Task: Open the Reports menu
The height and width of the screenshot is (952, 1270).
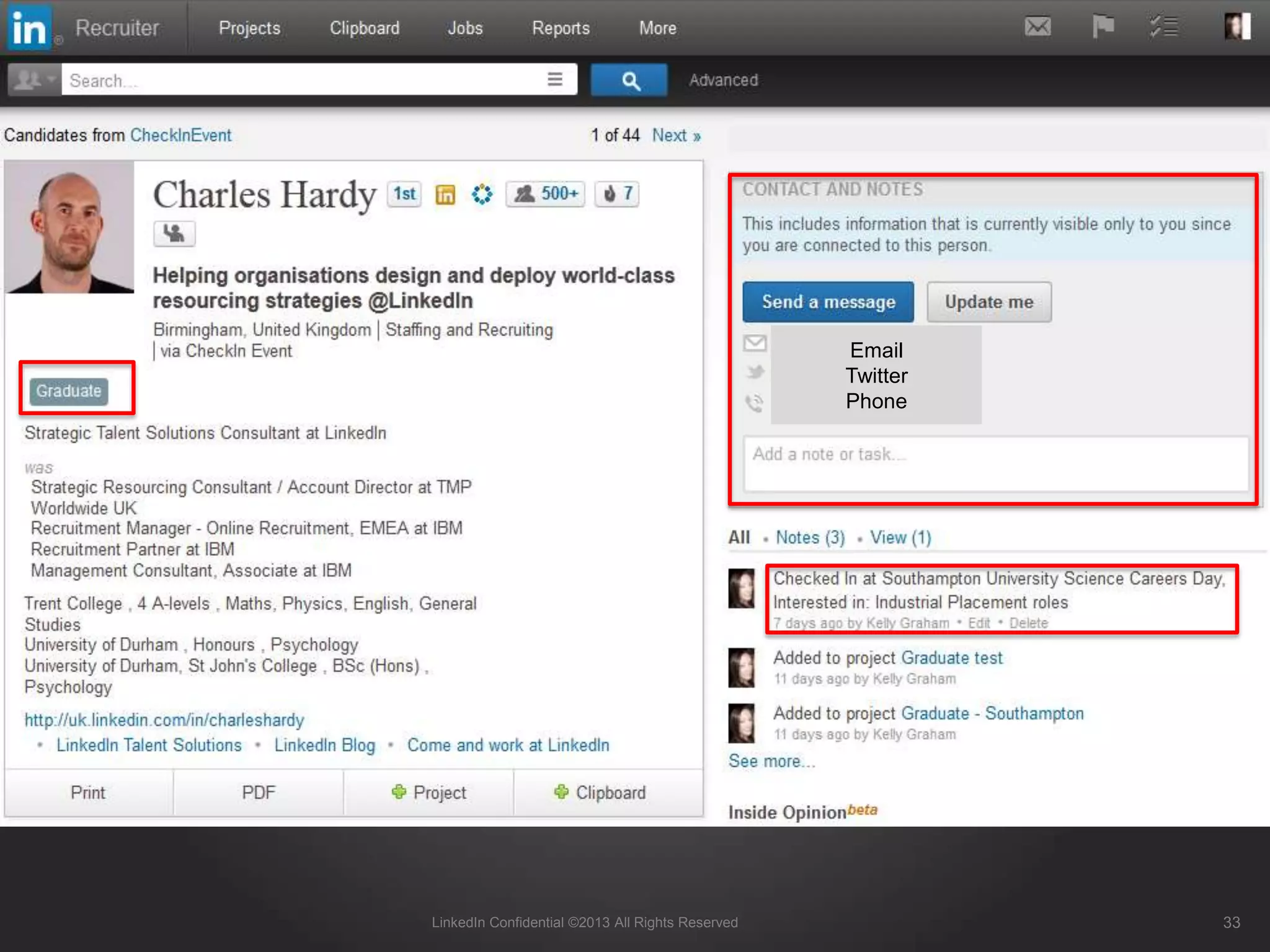Action: click(x=561, y=28)
